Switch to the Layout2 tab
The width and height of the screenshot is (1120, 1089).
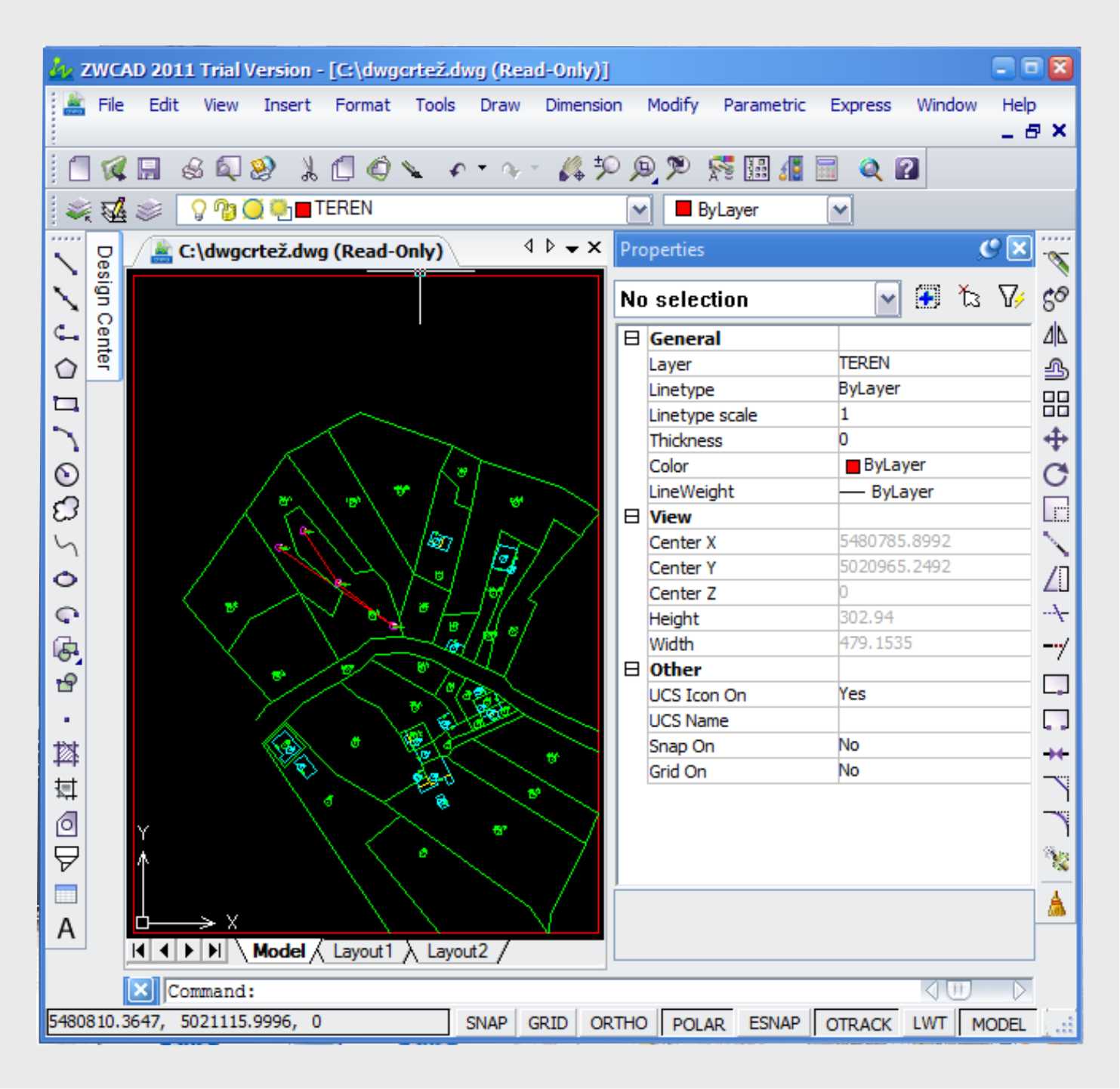pyautogui.click(x=458, y=951)
